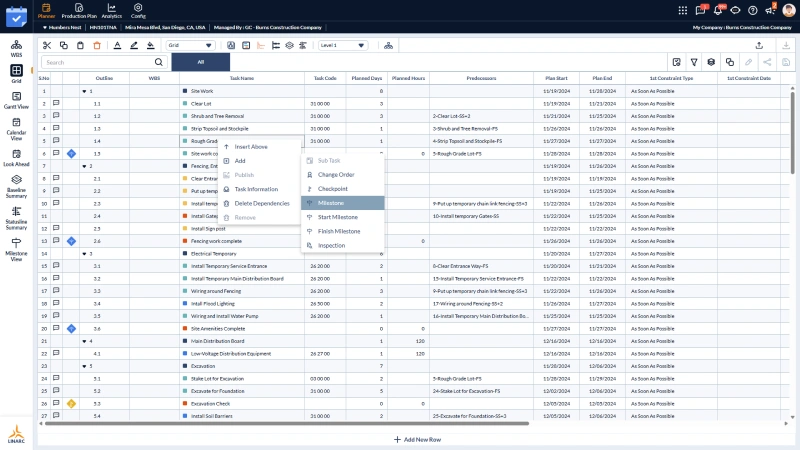Click the upload/export icon
Image resolution: width=800 pixels, height=450 pixels.
point(759,45)
